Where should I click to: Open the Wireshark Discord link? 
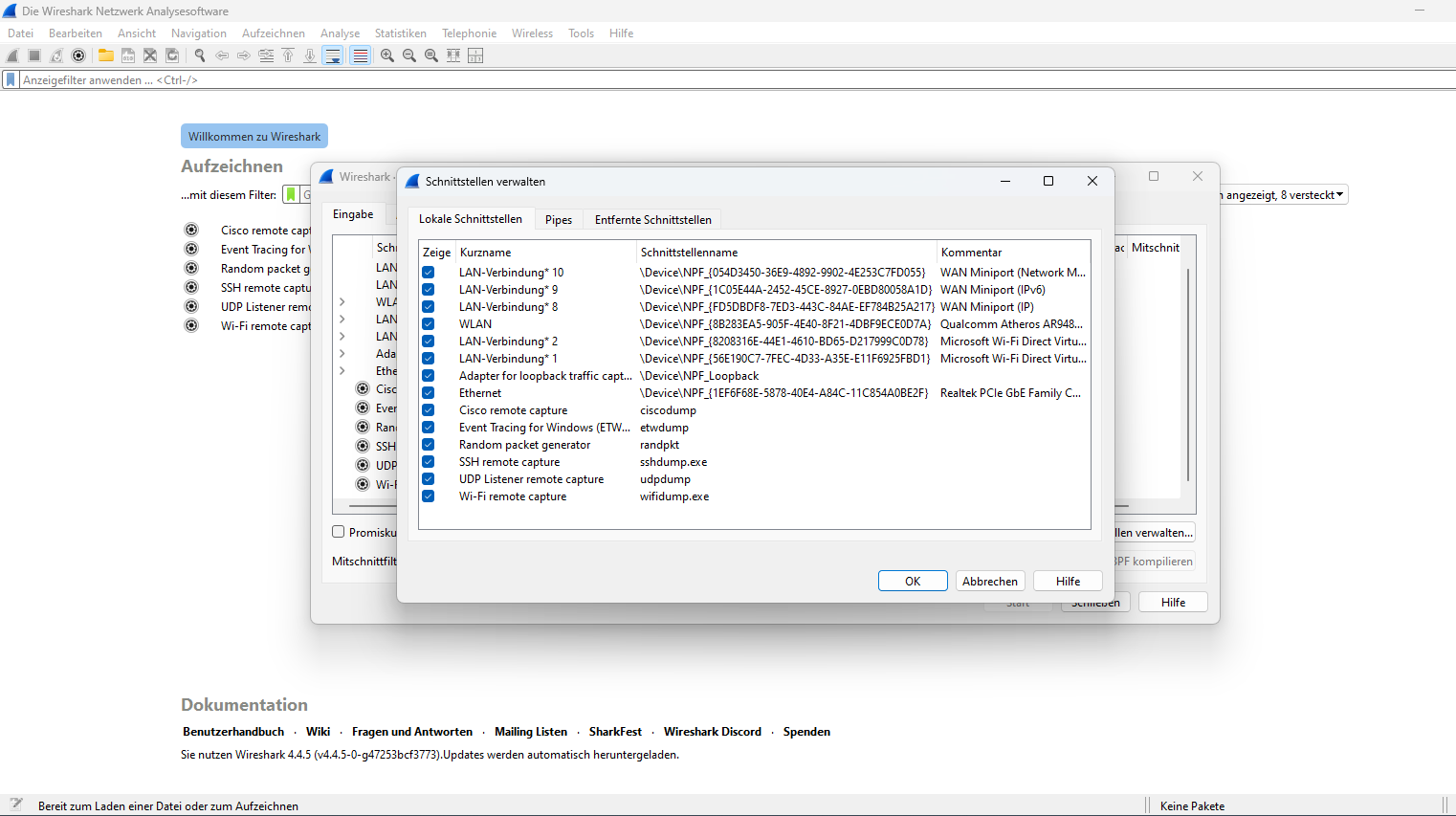pyautogui.click(x=713, y=732)
